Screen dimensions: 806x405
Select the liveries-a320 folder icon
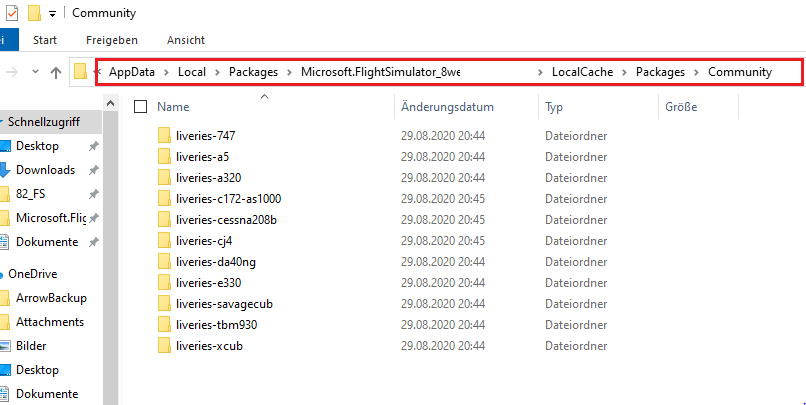click(164, 178)
